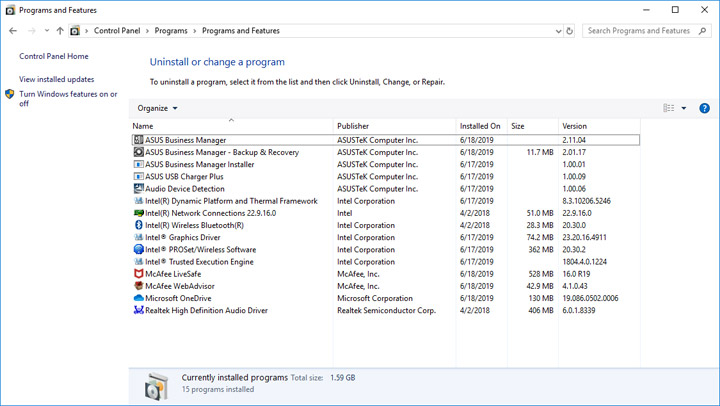
Task: Go forward with the right arrow
Action: pos(31,31)
